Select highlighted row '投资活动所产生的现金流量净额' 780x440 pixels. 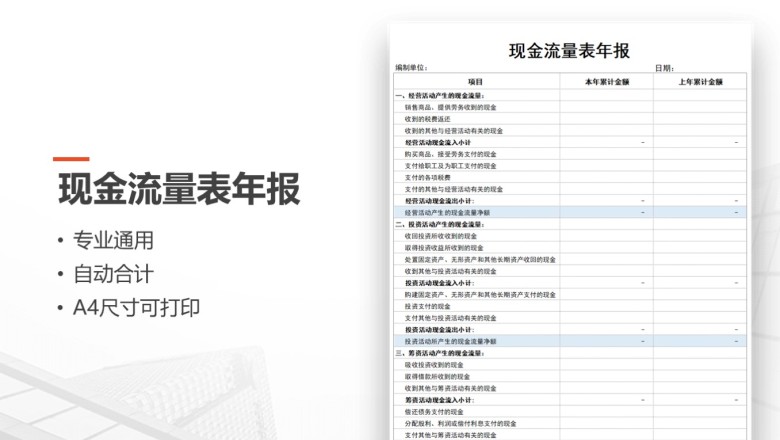coord(570,341)
